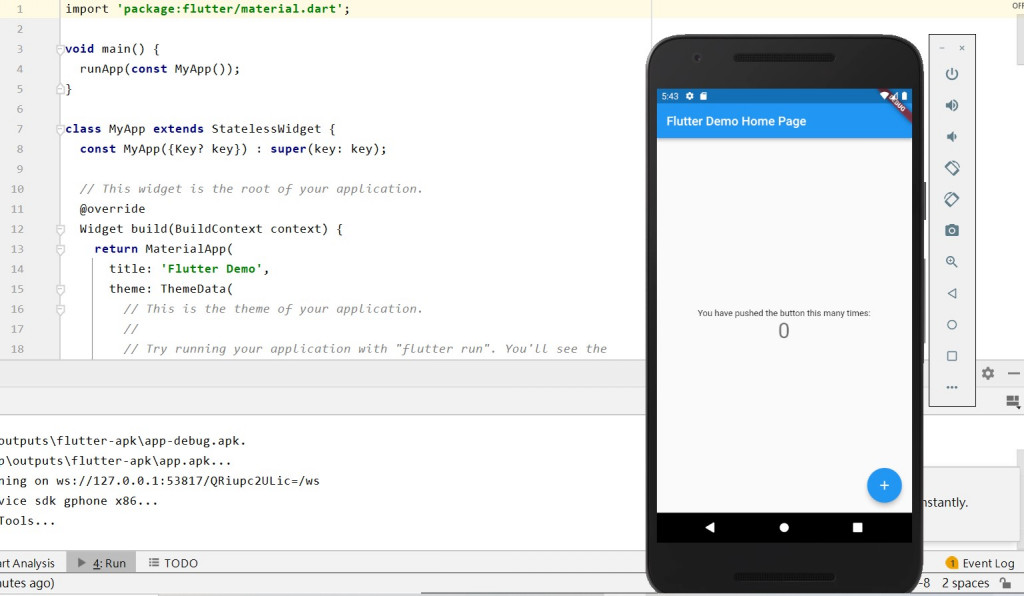Click the import statement on line 1

(208, 9)
